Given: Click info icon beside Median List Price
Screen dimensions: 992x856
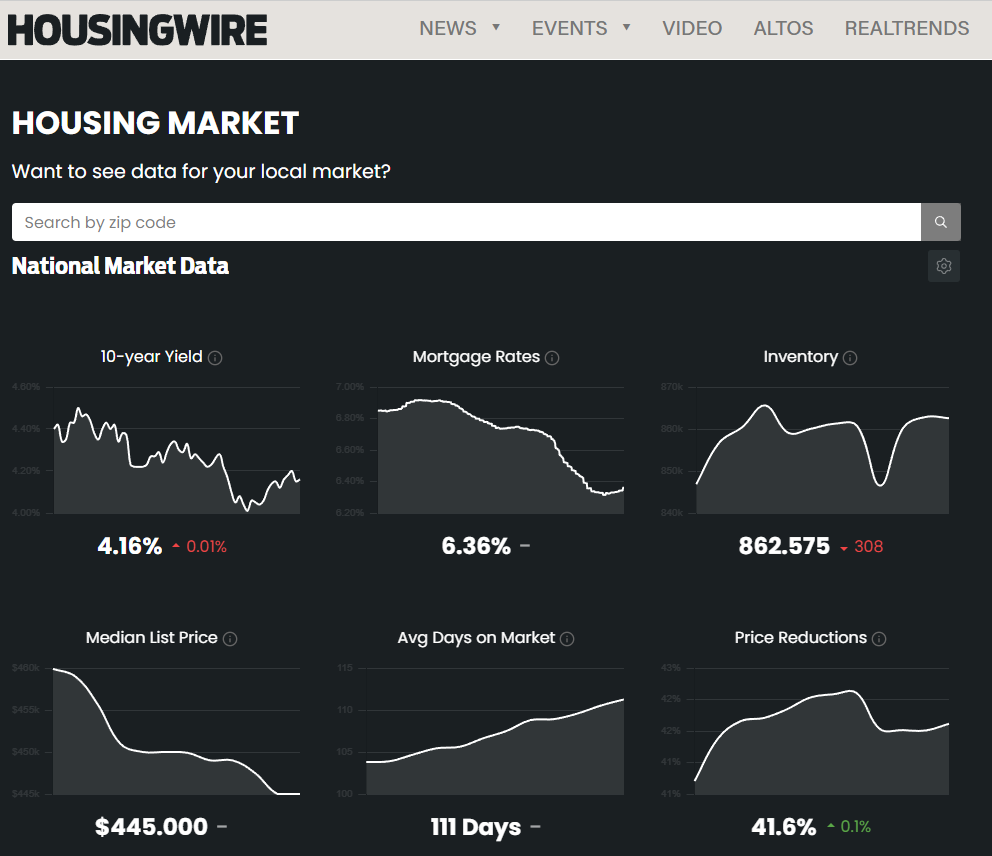Looking at the screenshot, I should click(230, 639).
